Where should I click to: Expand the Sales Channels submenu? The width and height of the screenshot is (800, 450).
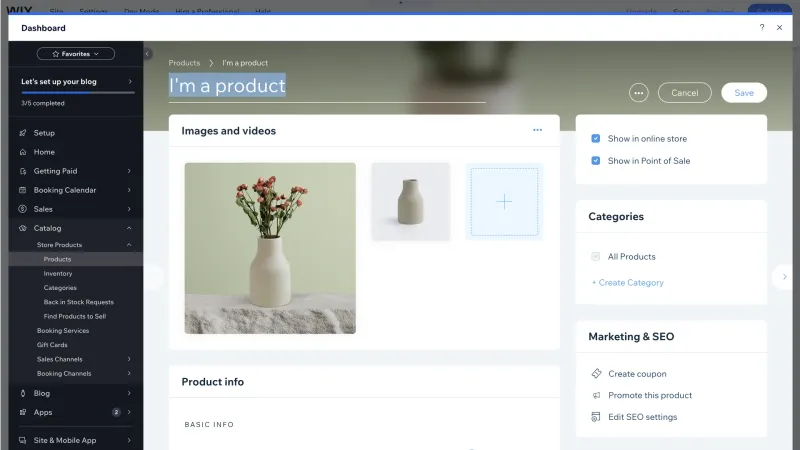(x=129, y=359)
